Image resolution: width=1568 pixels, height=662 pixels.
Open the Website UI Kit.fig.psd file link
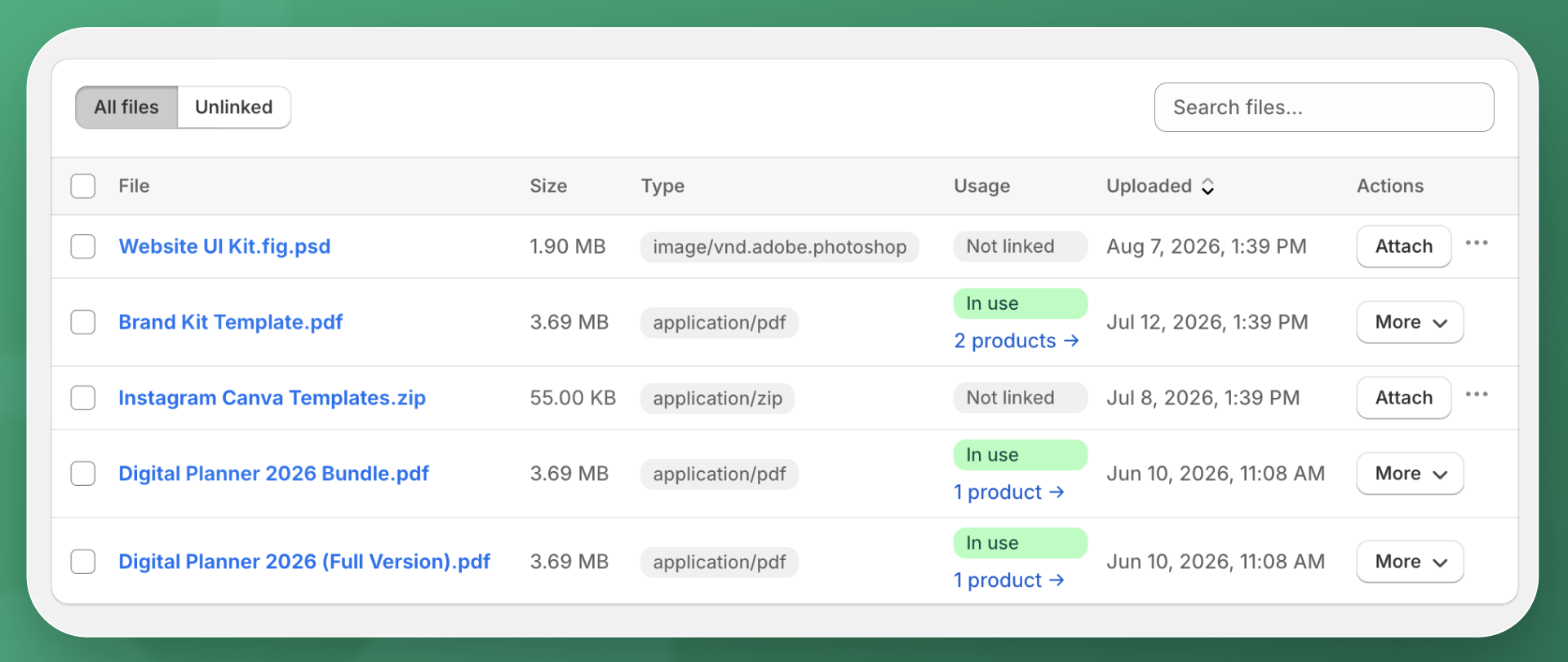tap(224, 246)
